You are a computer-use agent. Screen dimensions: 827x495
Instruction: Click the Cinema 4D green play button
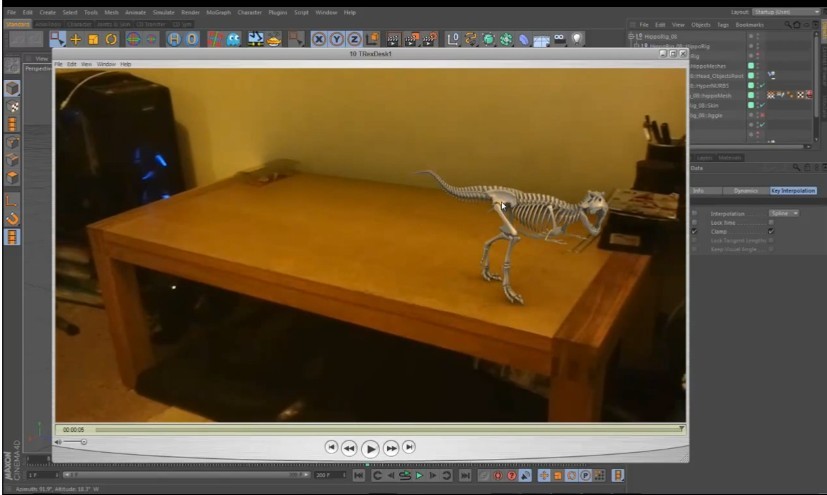419,475
